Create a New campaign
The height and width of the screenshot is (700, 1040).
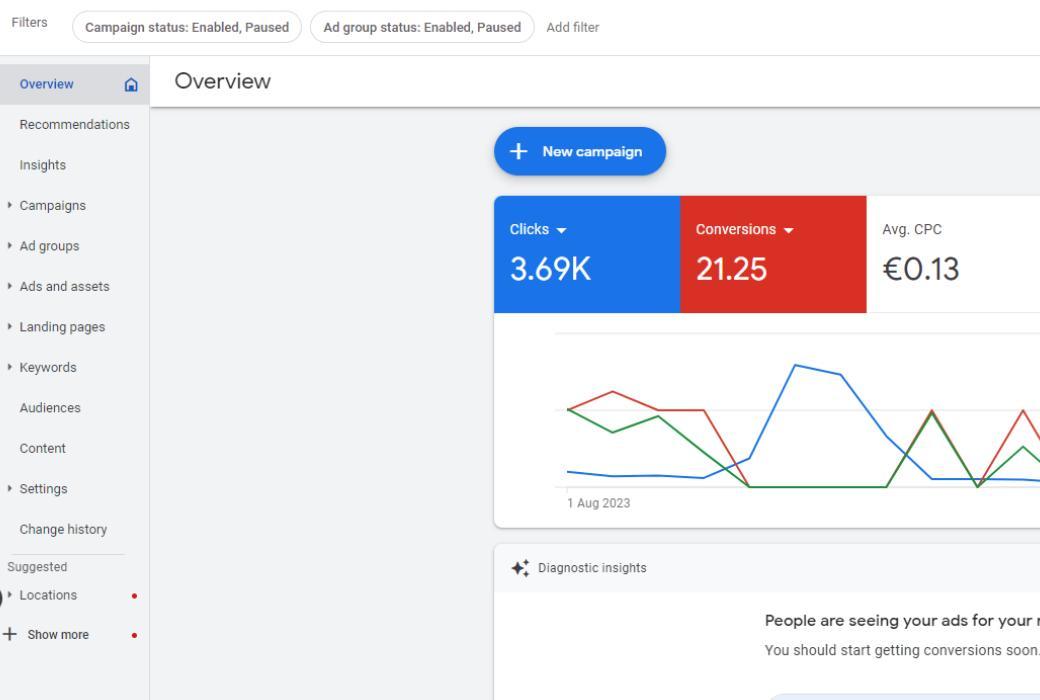pos(580,152)
